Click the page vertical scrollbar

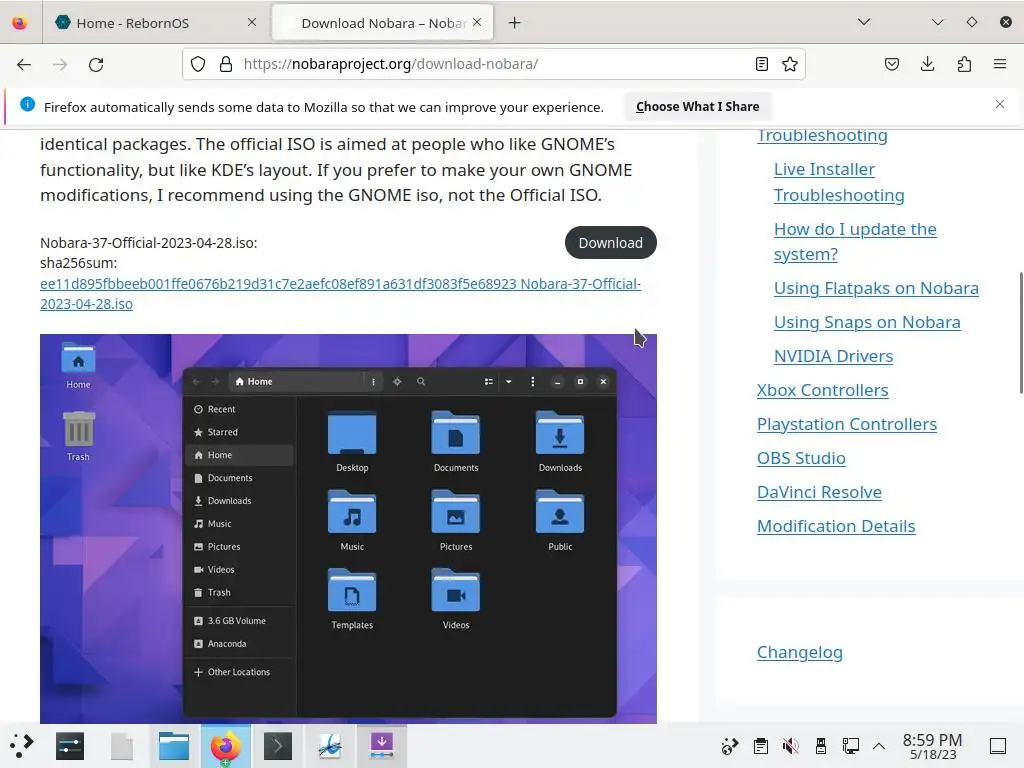click(1021, 333)
